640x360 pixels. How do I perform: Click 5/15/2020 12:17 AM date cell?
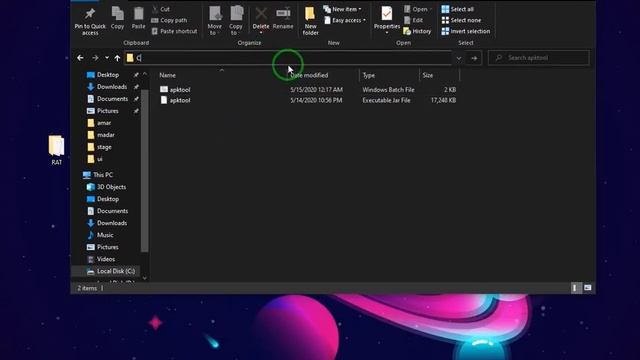316,89
